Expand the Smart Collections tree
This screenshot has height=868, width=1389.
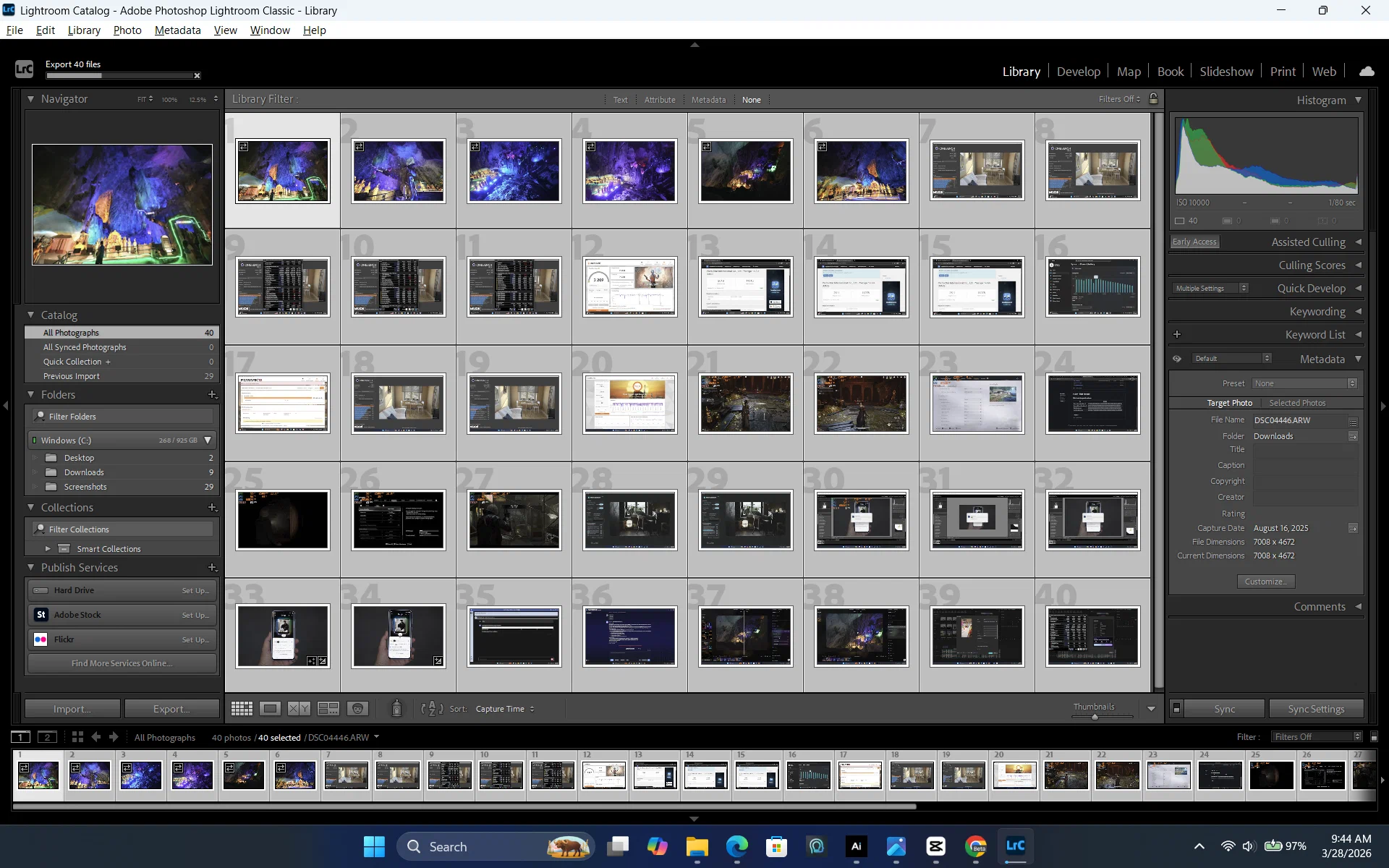(48, 549)
